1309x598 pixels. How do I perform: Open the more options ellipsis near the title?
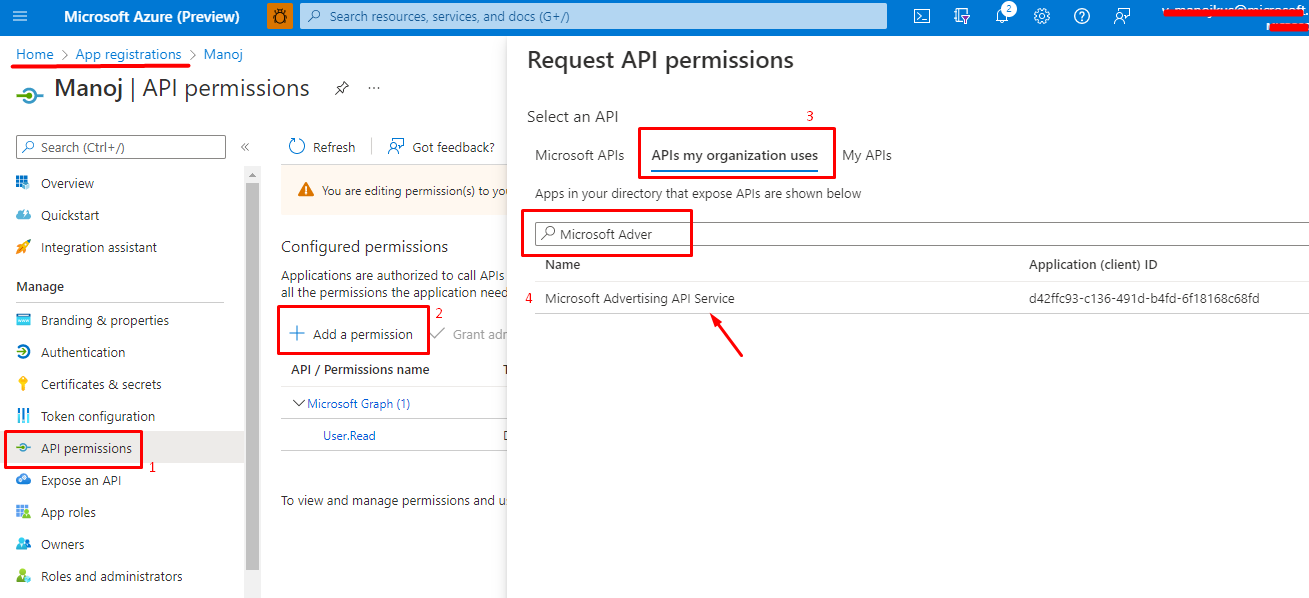[374, 88]
